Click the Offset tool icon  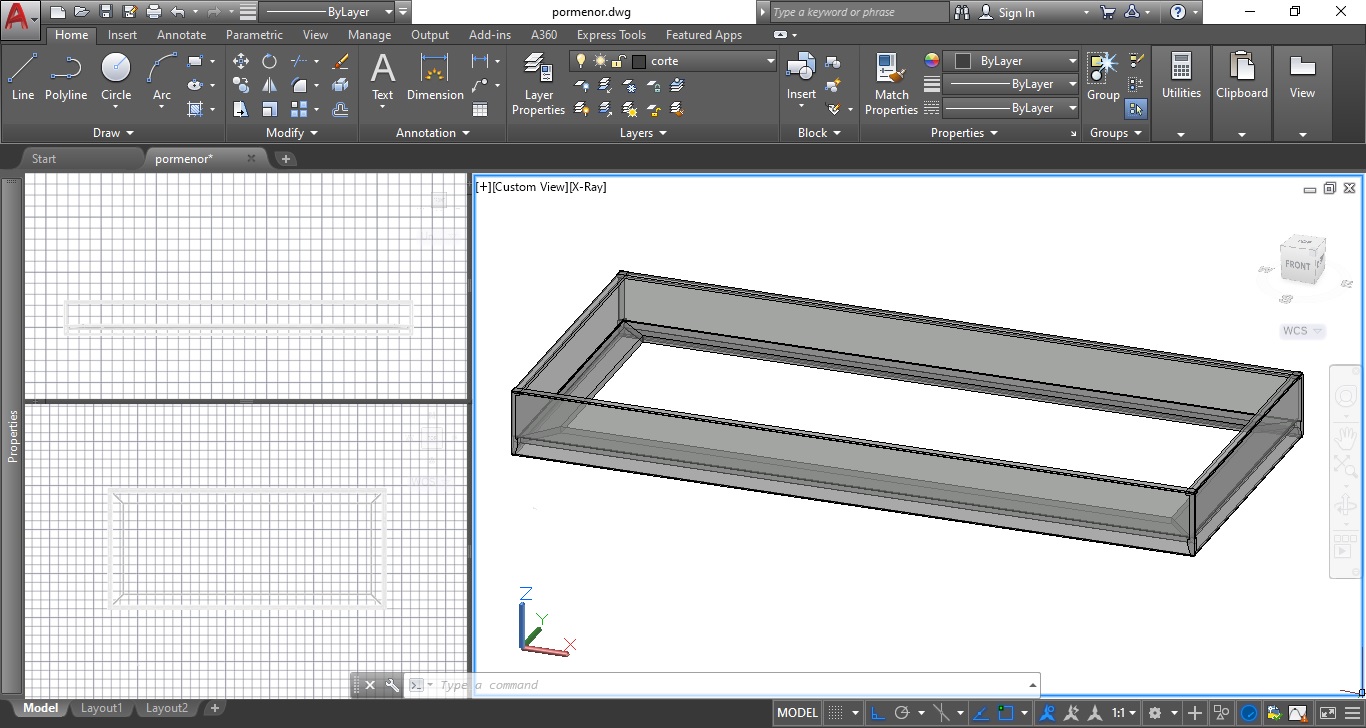click(340, 109)
